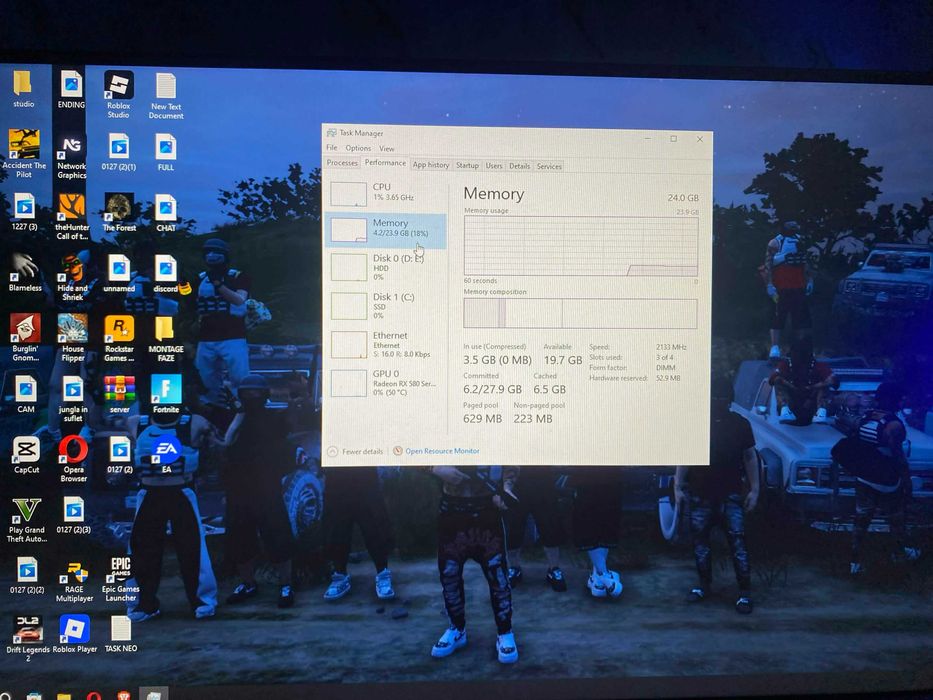Open the Network Graphics shortcut
This screenshot has height=700, width=933.
point(71,156)
